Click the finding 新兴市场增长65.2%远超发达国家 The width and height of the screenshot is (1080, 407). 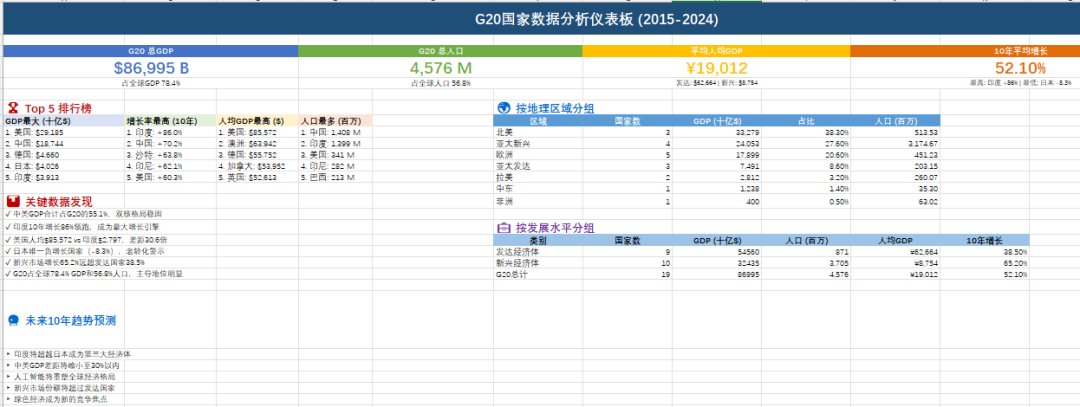[x=74, y=262]
